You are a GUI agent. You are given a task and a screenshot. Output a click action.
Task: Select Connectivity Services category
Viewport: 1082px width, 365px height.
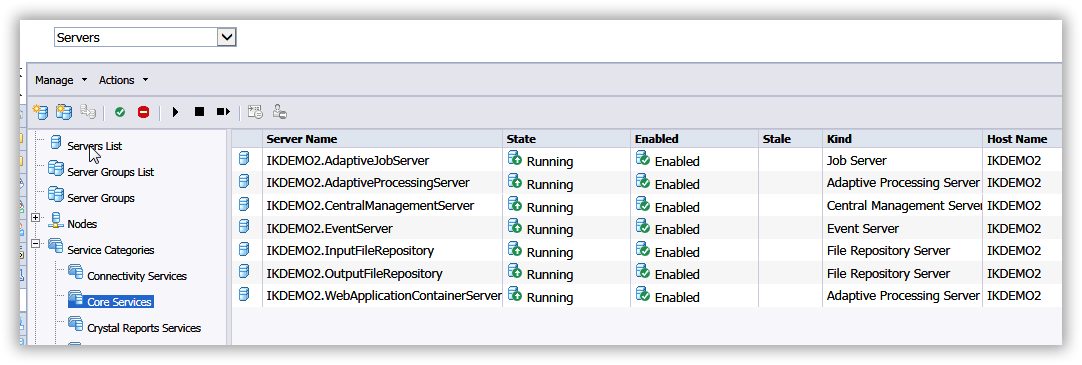[x=137, y=276]
